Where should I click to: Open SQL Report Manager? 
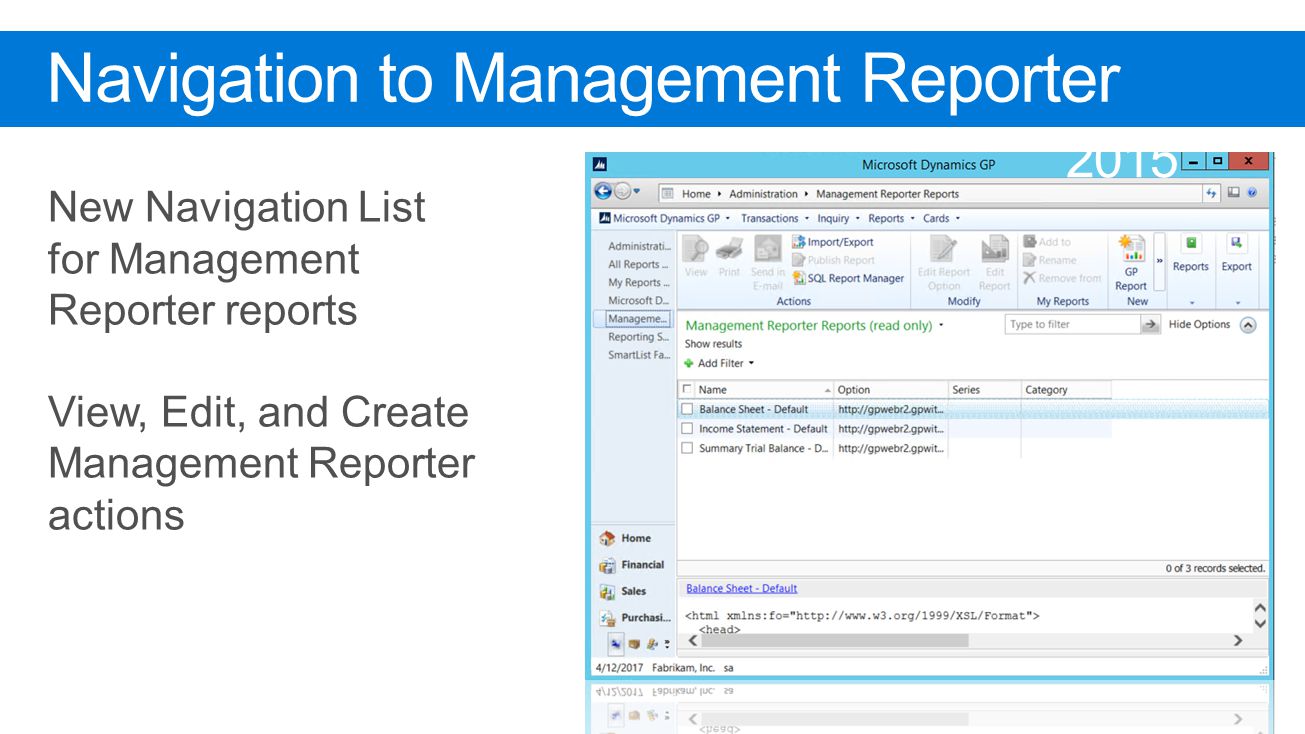[x=848, y=278]
